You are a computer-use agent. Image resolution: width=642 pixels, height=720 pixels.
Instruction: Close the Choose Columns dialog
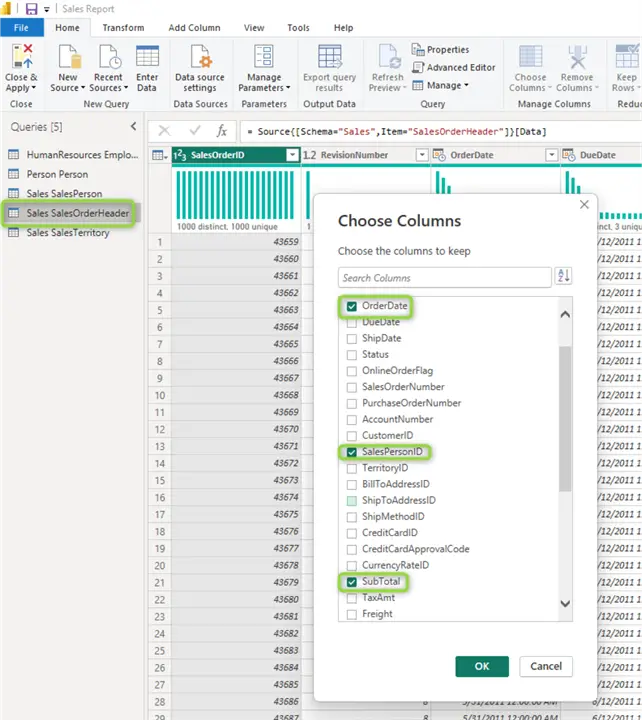pos(584,204)
